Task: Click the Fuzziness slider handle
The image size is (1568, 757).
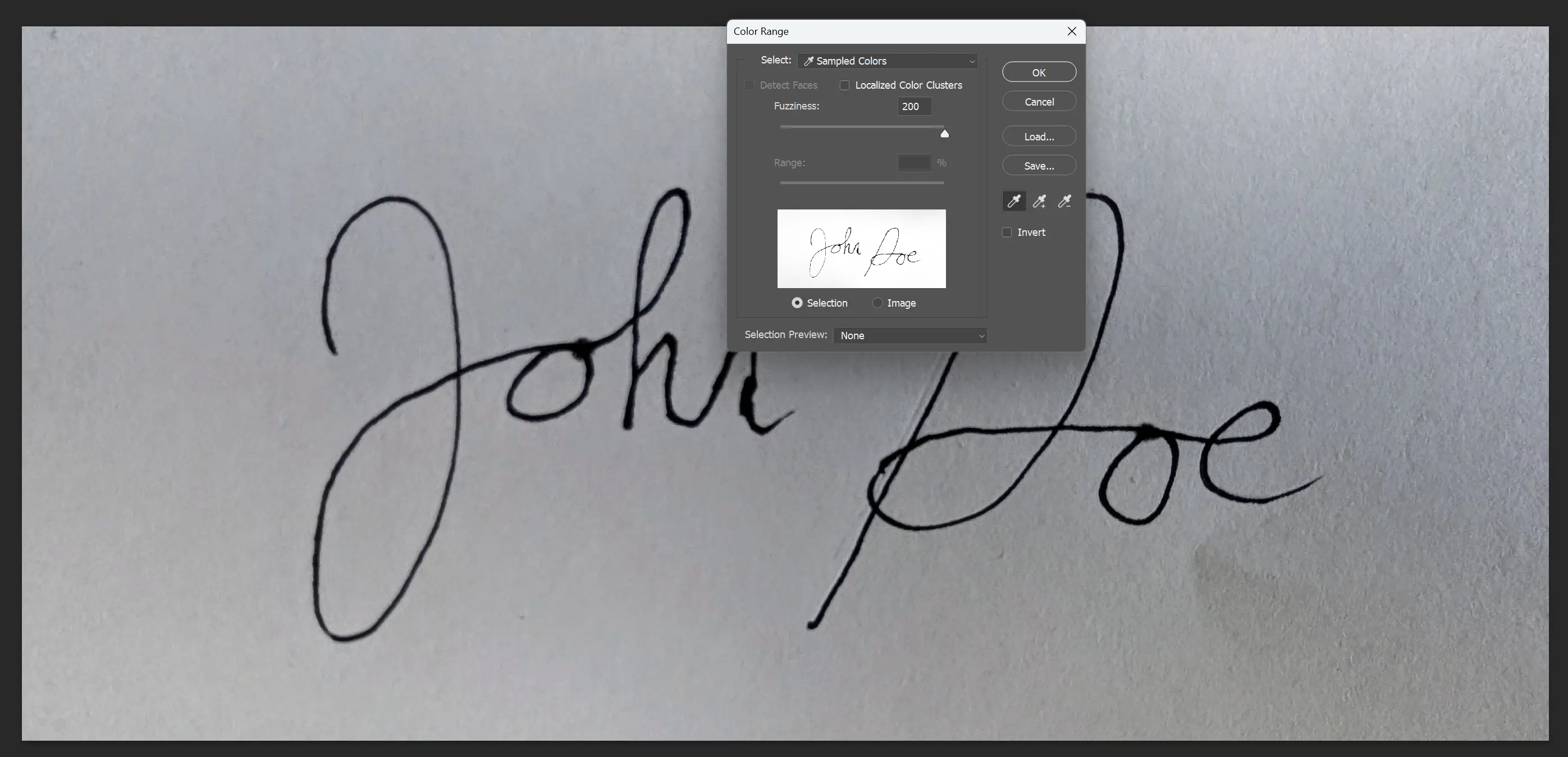Action: (x=944, y=133)
